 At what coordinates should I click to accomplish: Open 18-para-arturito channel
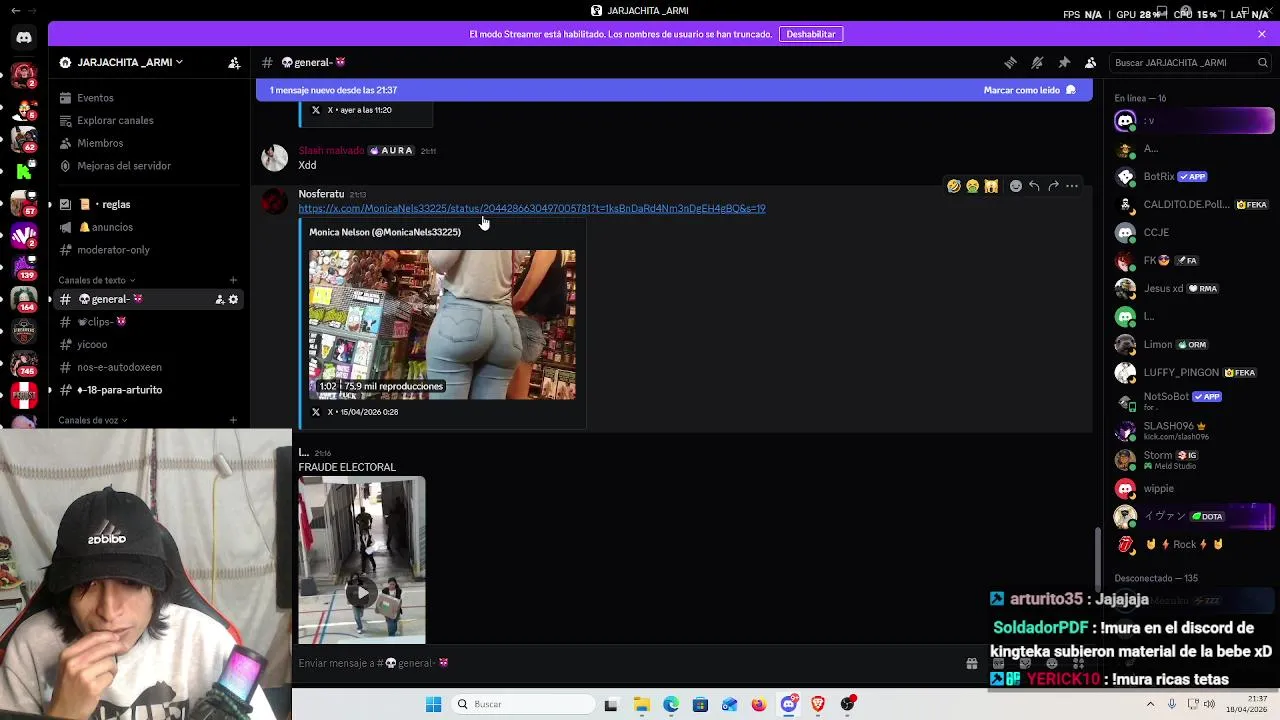pos(150,390)
